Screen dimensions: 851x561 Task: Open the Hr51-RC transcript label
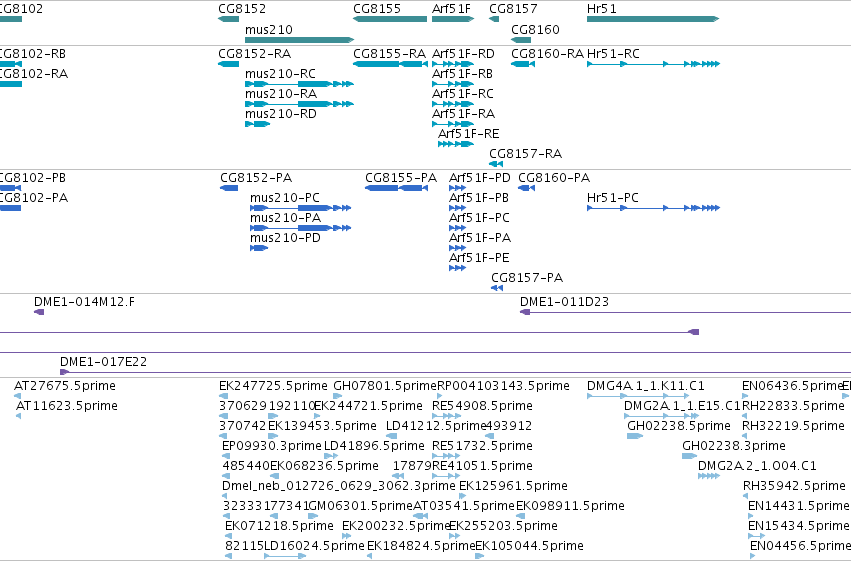(613, 54)
